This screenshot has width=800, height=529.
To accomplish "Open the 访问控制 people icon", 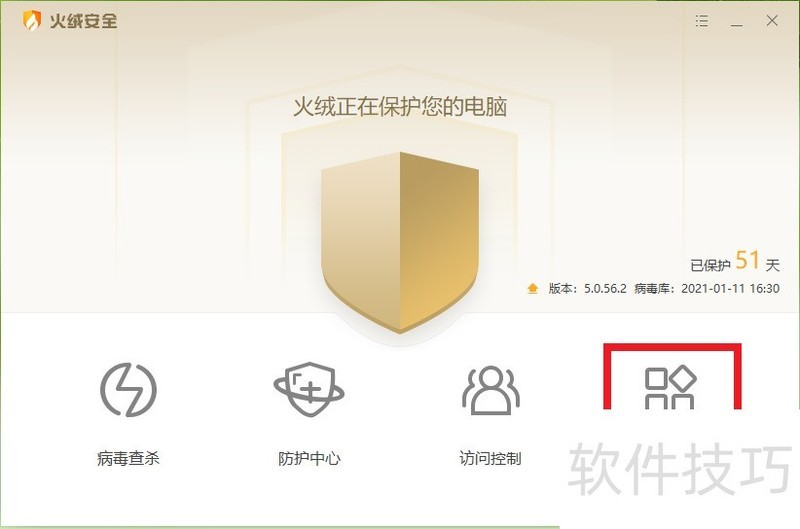I will (x=490, y=389).
